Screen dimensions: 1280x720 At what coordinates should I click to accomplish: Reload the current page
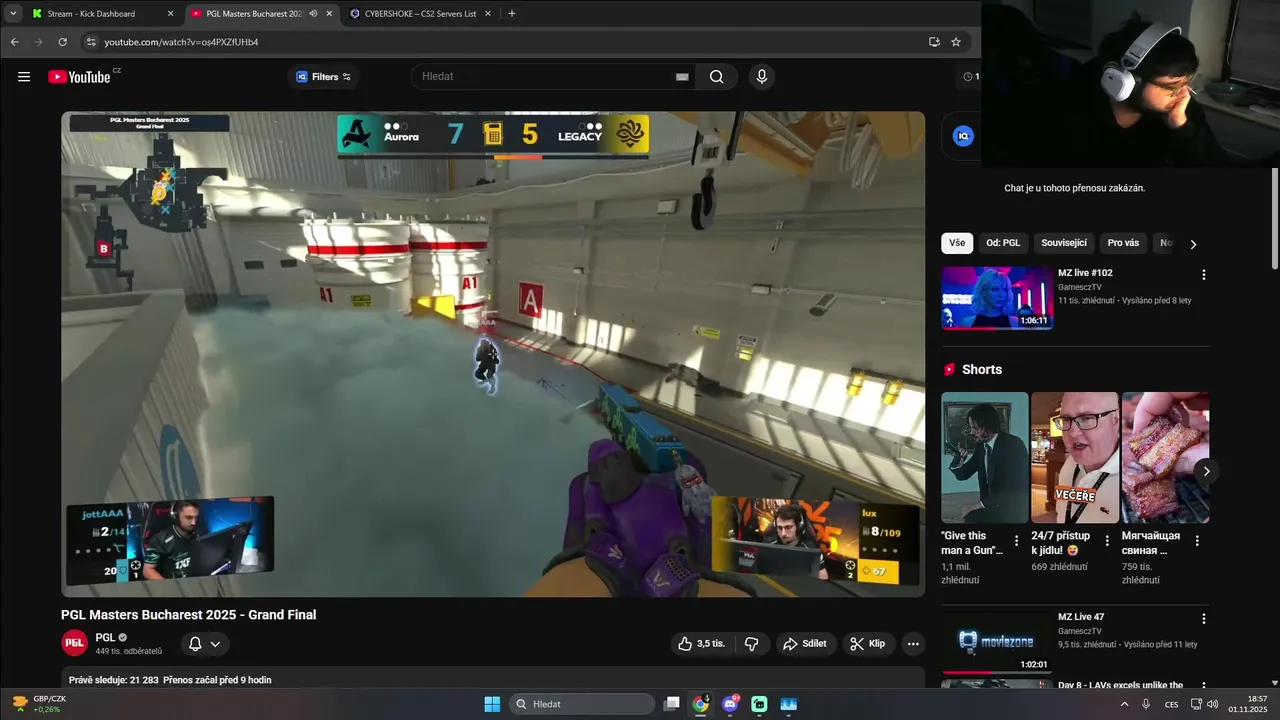point(62,42)
